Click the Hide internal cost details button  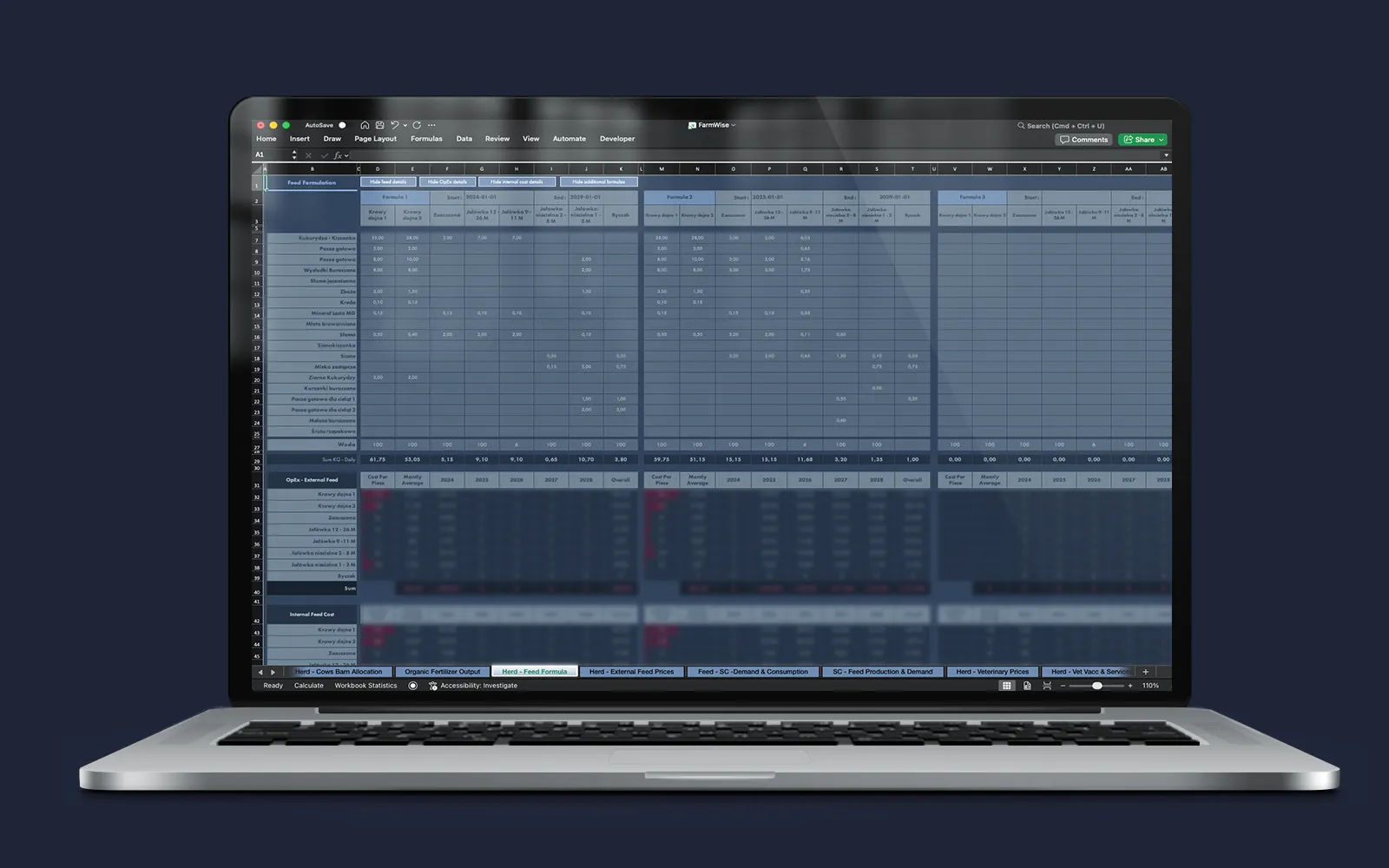click(x=517, y=182)
